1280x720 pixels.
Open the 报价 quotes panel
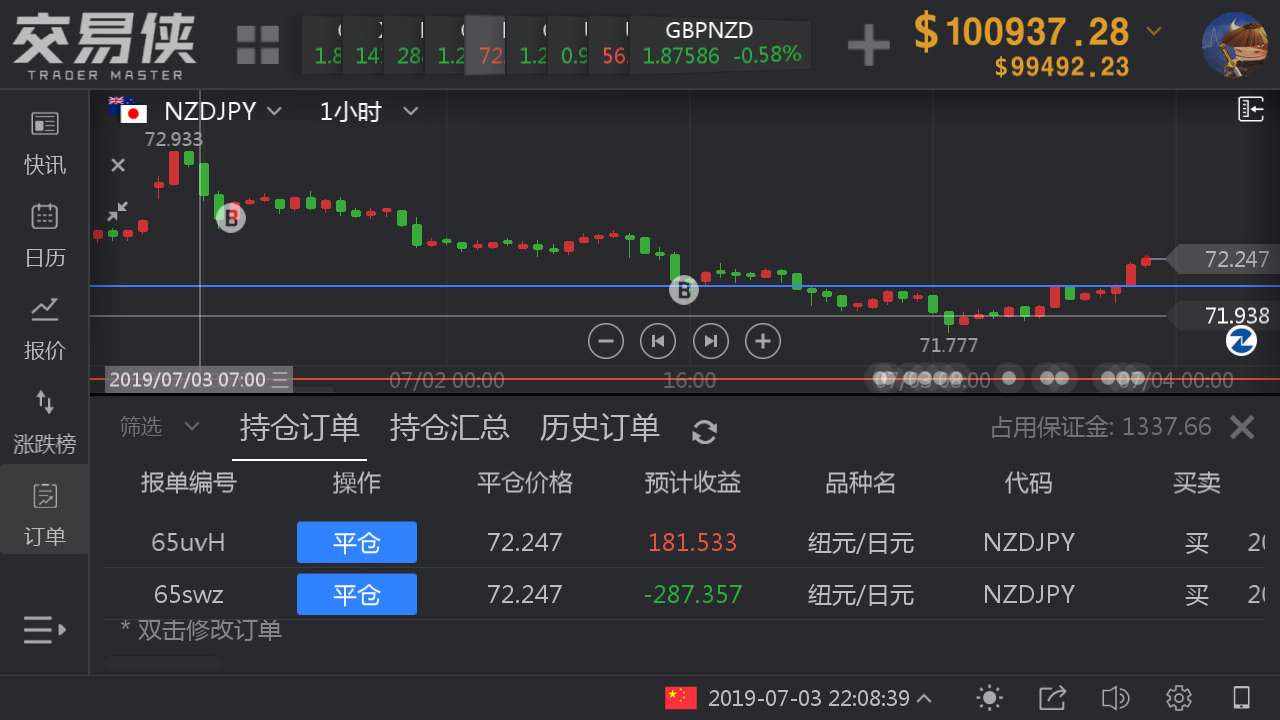45,327
